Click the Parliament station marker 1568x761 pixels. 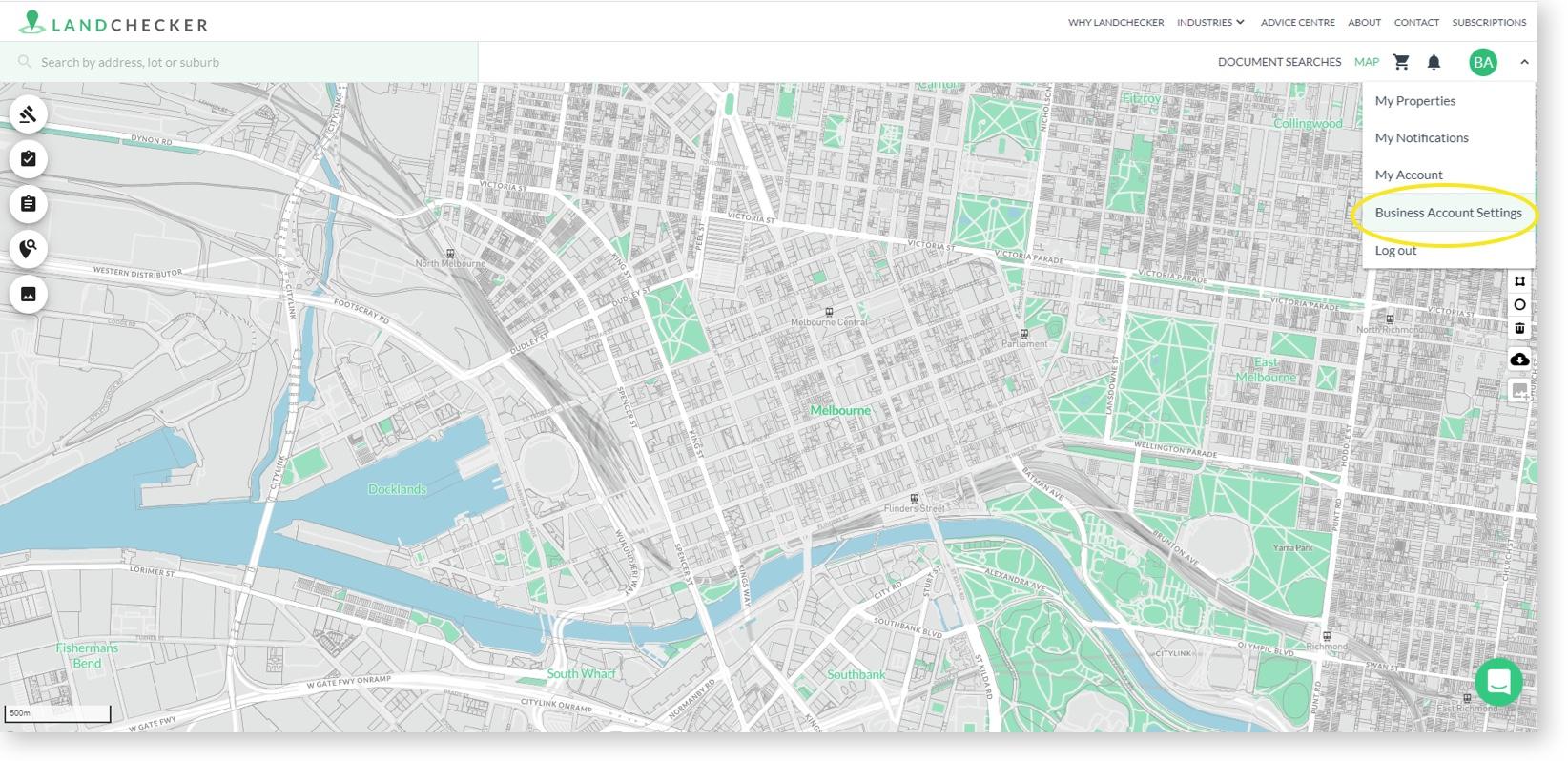click(1023, 334)
